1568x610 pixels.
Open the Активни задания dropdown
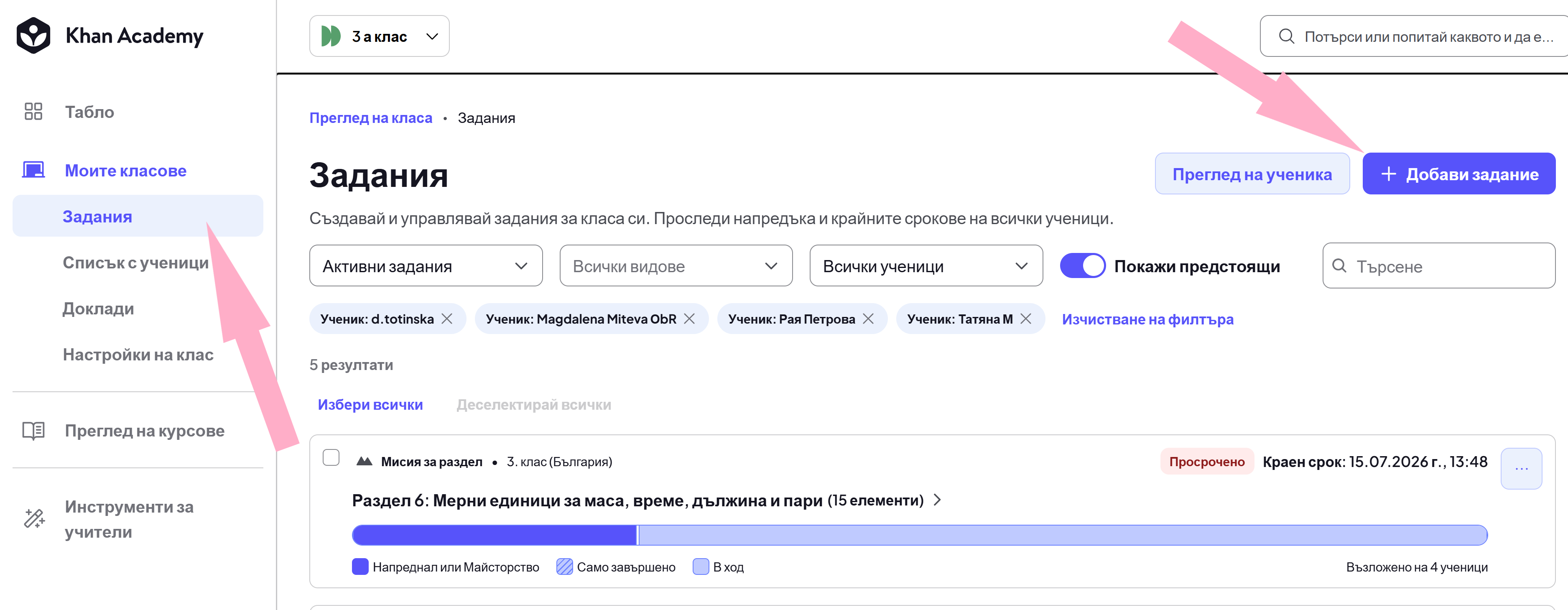(x=426, y=266)
